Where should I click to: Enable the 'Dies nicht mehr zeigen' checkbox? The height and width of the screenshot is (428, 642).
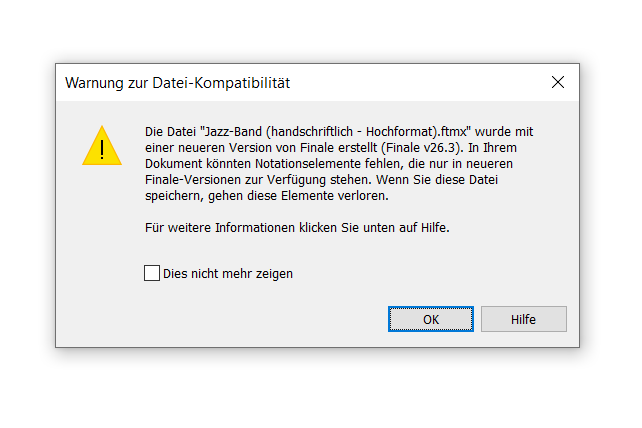pyautogui.click(x=151, y=273)
